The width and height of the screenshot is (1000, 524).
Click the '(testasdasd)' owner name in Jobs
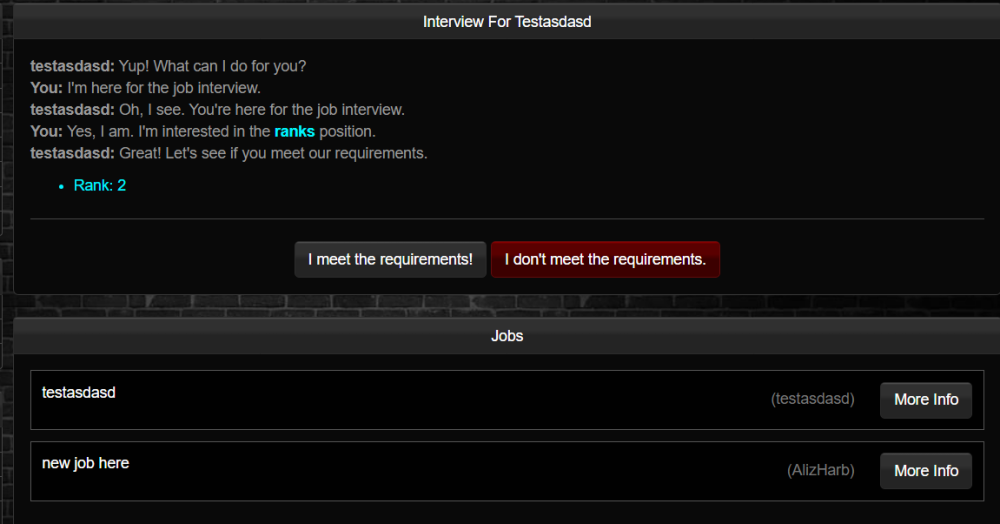point(812,399)
